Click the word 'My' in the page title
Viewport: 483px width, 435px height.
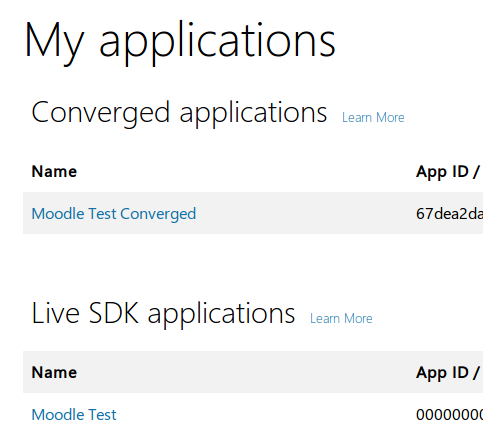(x=54, y=43)
